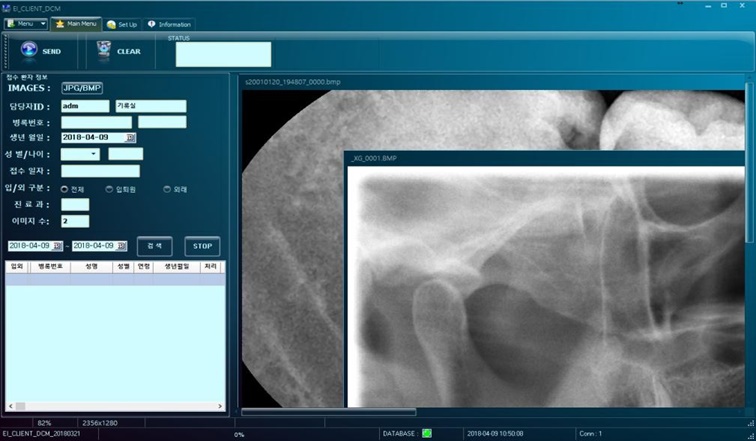Click the CLEAR trash bin icon
The width and height of the screenshot is (756, 441).
104,50
